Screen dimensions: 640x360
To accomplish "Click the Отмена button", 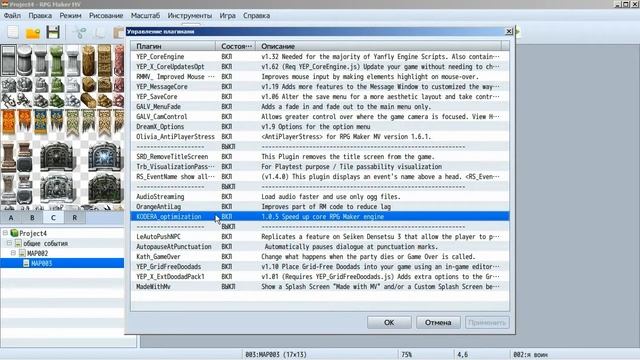I will (x=438, y=322).
